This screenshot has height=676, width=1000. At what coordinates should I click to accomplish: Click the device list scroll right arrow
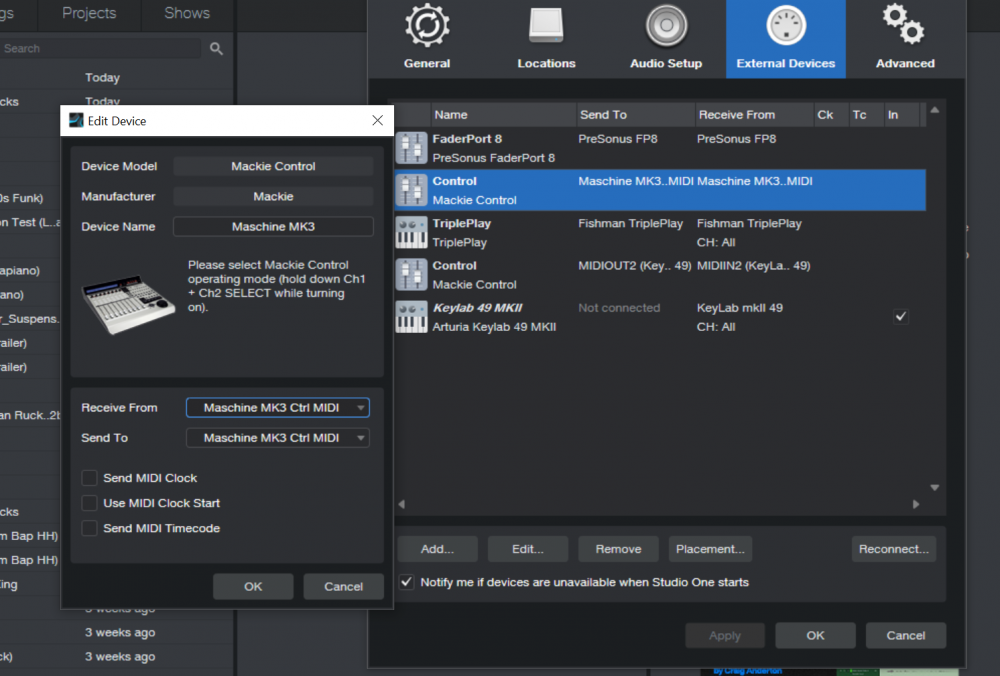click(x=916, y=504)
